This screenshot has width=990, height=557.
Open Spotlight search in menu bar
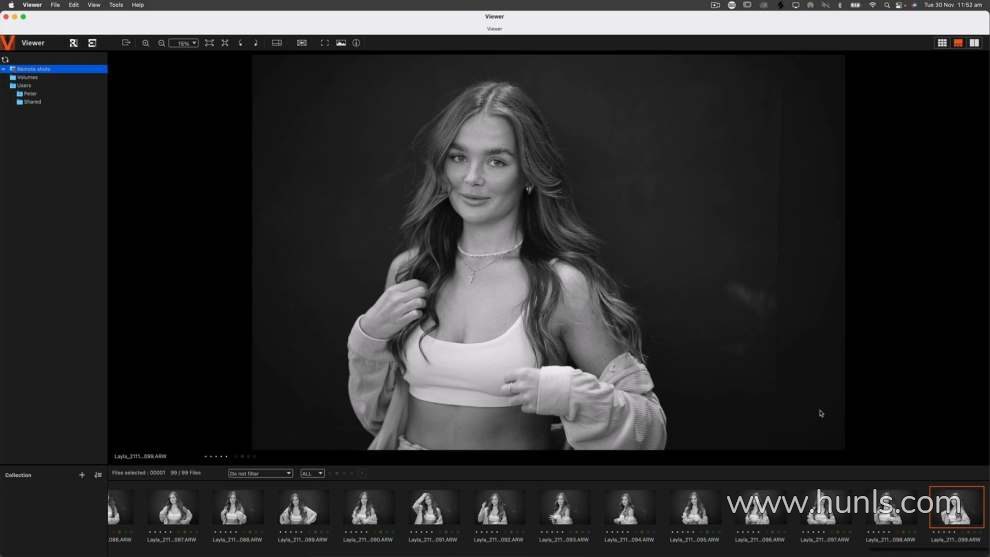pyautogui.click(x=886, y=5)
